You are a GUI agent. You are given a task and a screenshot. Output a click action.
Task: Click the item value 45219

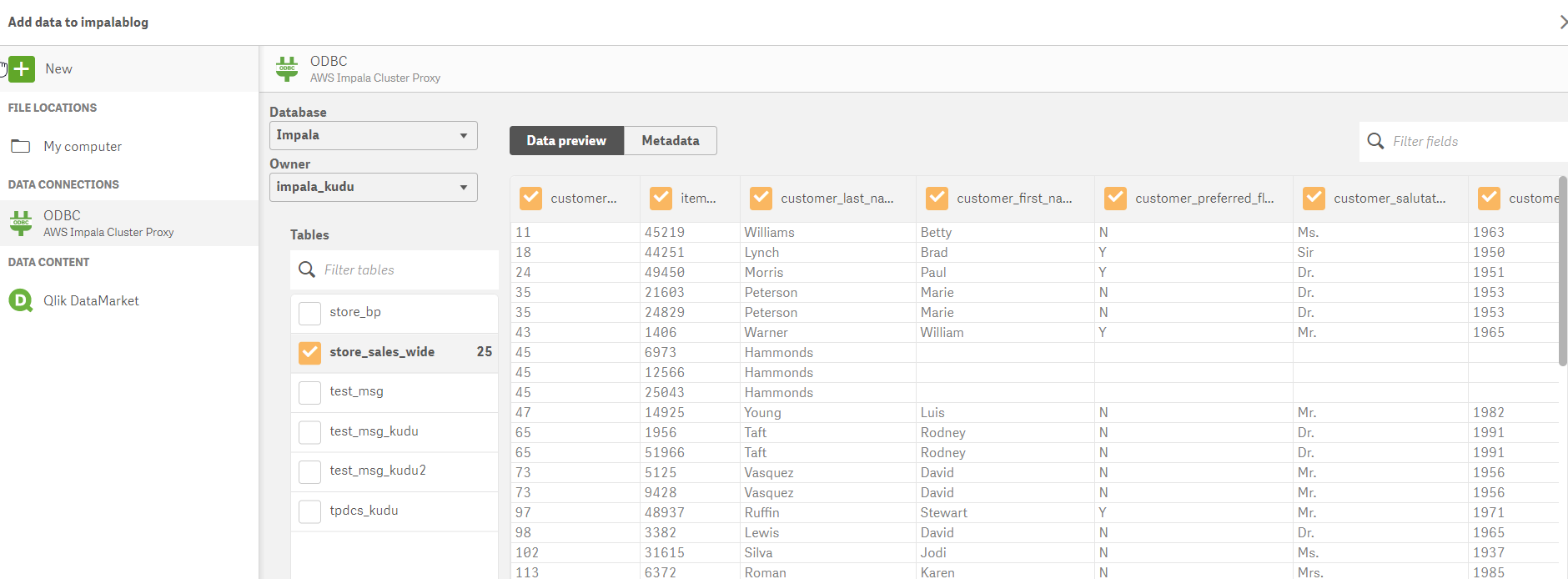pyautogui.click(x=665, y=233)
